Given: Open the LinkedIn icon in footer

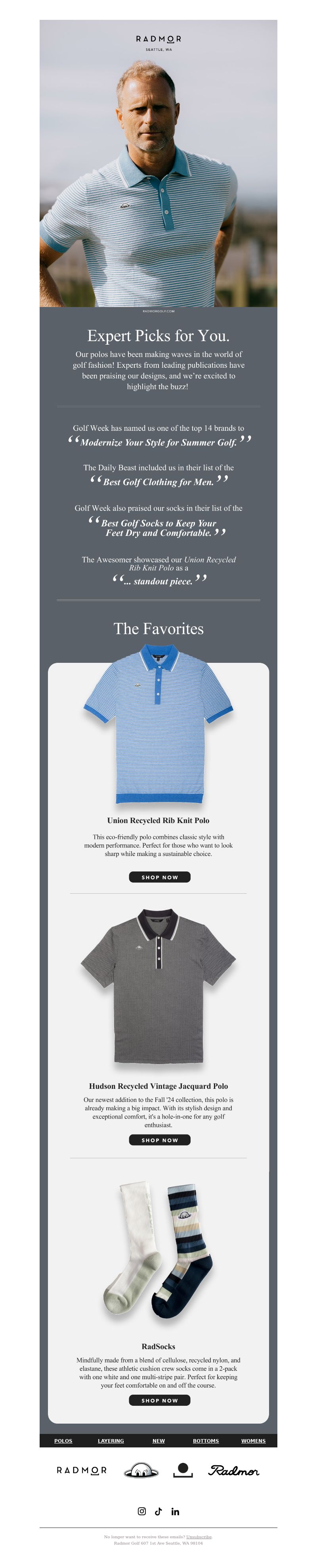Looking at the screenshot, I should pyautogui.click(x=175, y=1511).
